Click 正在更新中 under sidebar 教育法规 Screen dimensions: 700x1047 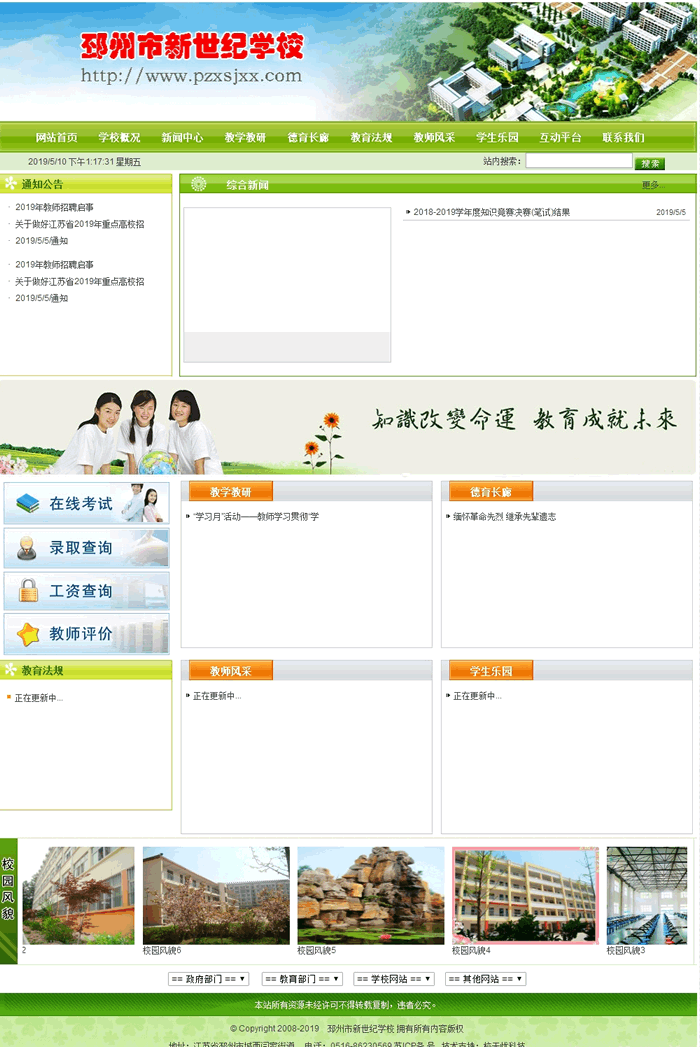[39, 698]
